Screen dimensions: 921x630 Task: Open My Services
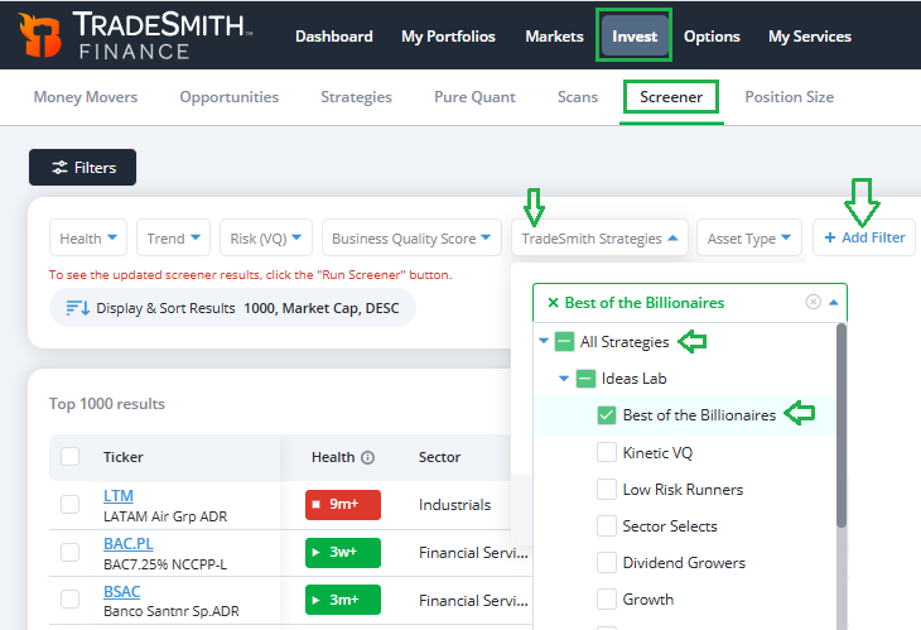click(x=809, y=36)
